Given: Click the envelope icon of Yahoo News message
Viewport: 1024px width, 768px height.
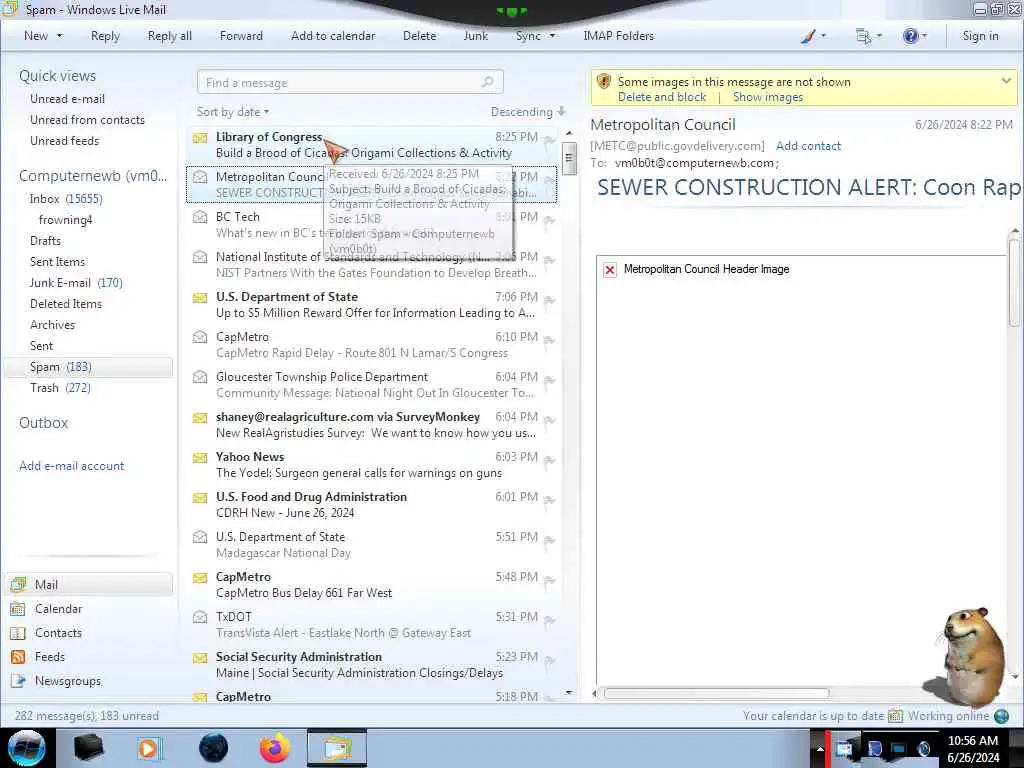Looking at the screenshot, I should (200, 457).
